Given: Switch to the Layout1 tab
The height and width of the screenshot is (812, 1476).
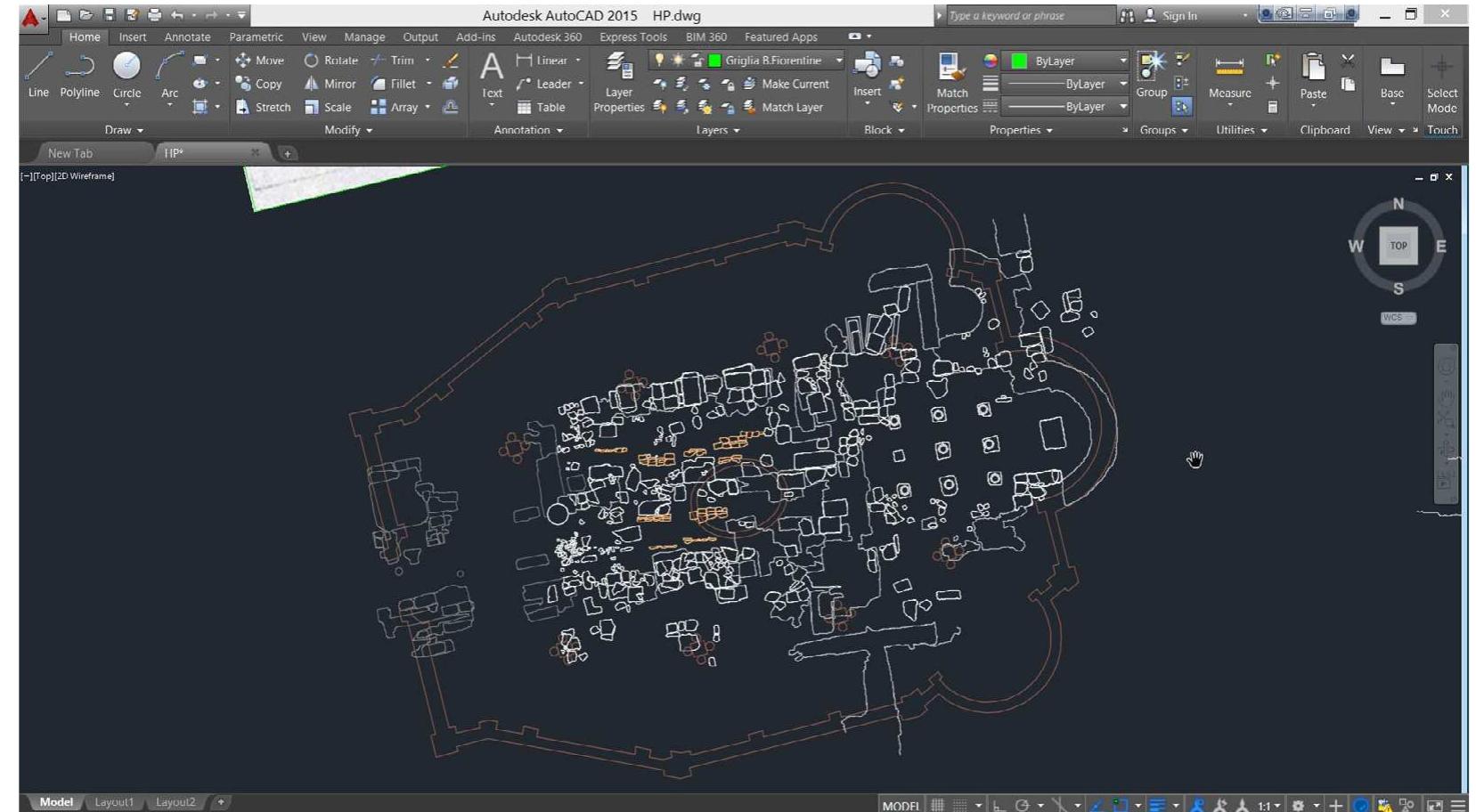Looking at the screenshot, I should coord(114,802).
